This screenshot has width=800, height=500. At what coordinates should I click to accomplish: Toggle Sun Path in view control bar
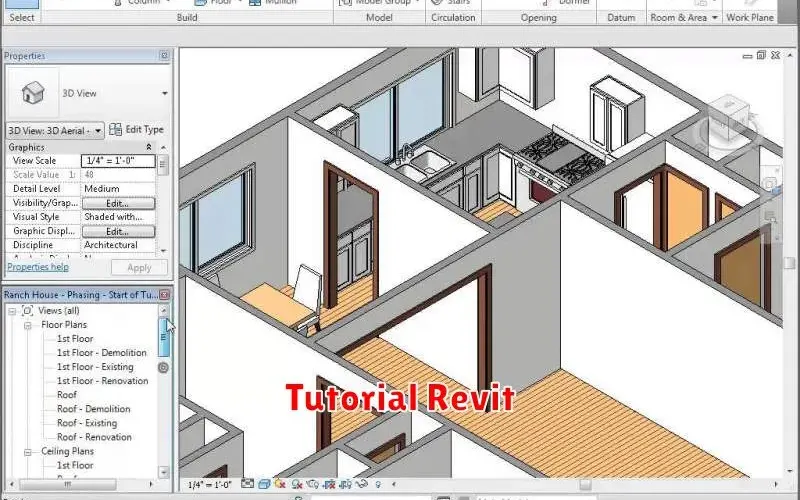(280, 484)
